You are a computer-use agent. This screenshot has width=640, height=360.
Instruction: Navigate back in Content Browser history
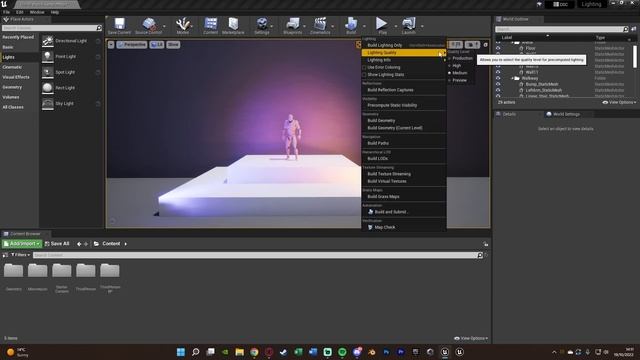tap(79, 244)
